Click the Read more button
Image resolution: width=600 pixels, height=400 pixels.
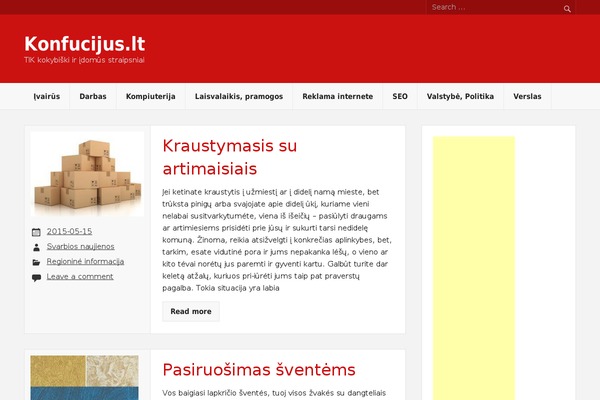(x=191, y=311)
